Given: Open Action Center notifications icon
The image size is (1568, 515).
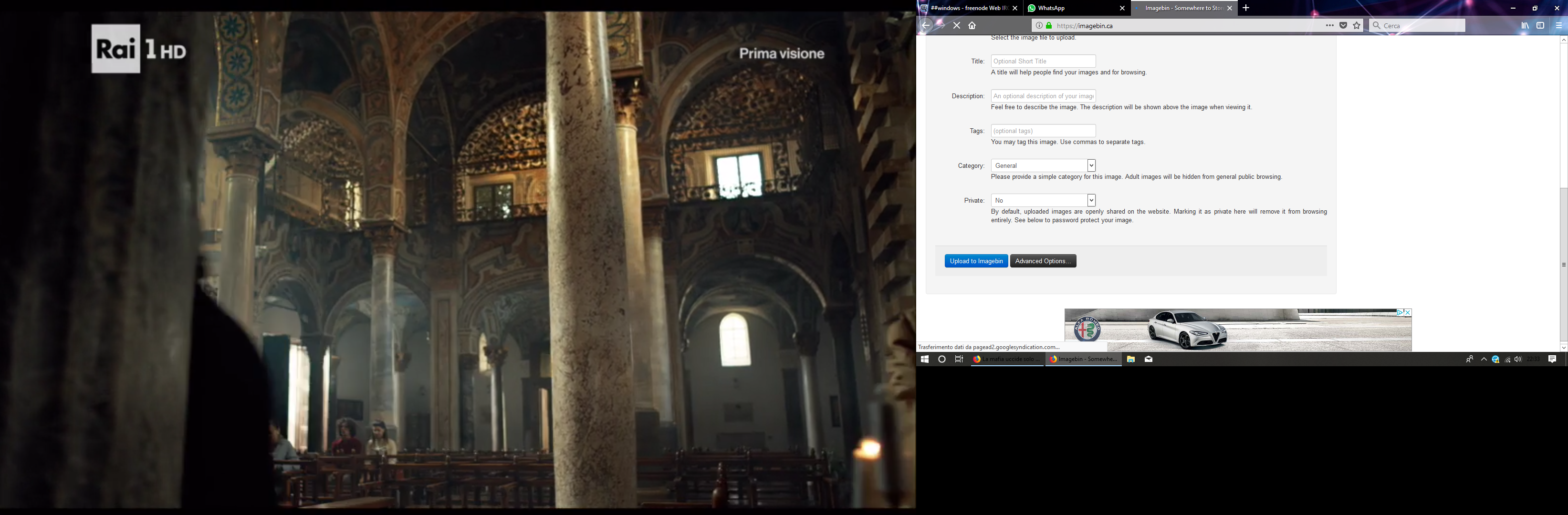Looking at the screenshot, I should (x=1552, y=360).
